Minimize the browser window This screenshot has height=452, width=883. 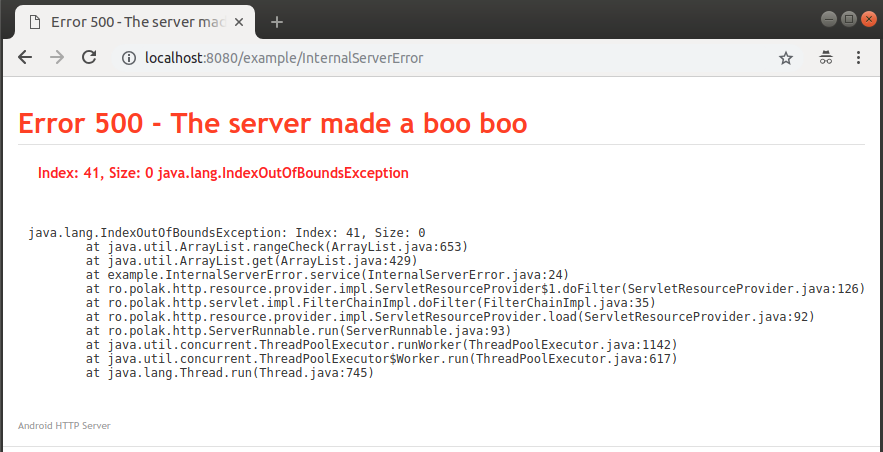(829, 19)
